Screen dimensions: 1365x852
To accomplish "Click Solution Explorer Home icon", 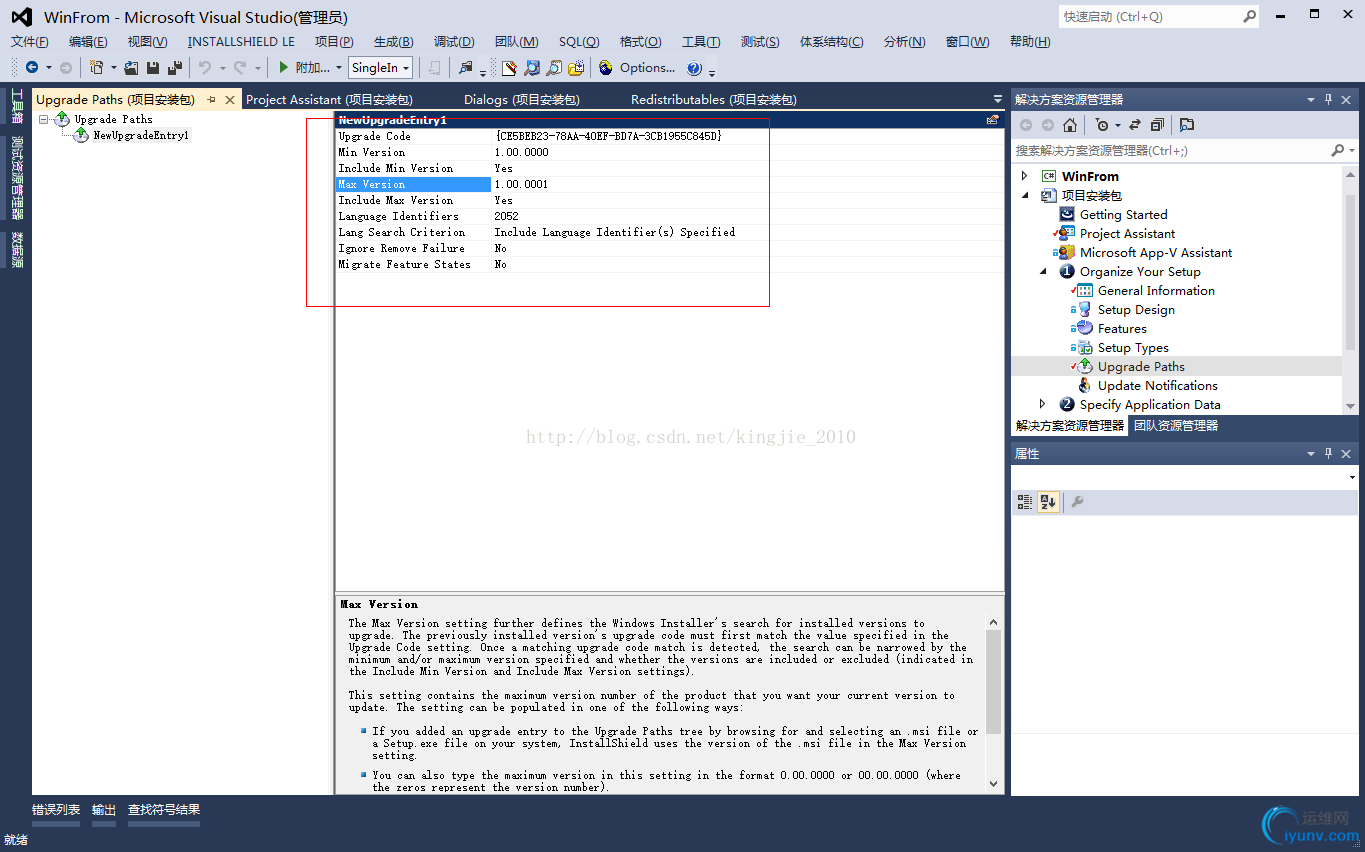I will (x=1070, y=125).
